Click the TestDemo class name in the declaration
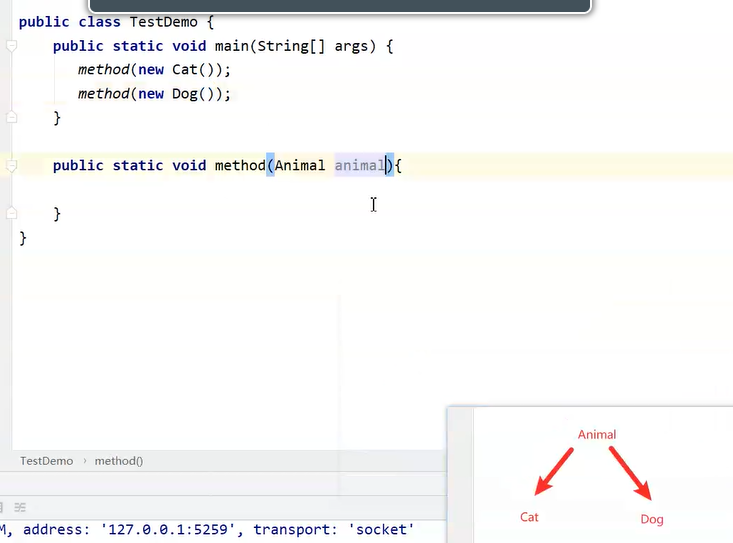733x543 pixels. click(x=164, y=22)
